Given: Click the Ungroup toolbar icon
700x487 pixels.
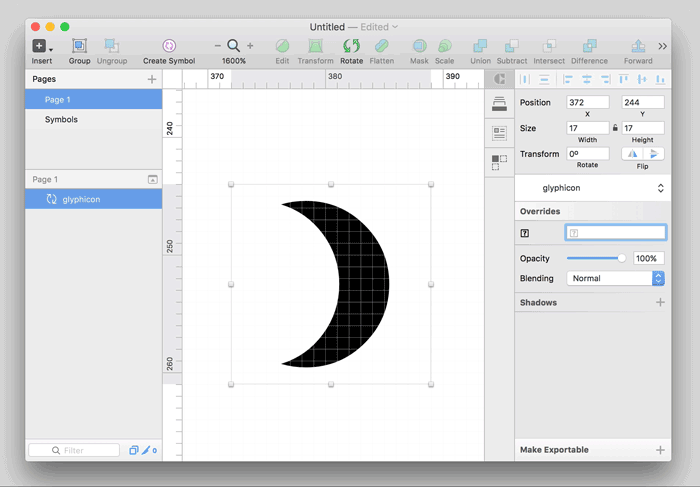Looking at the screenshot, I should (x=112, y=46).
